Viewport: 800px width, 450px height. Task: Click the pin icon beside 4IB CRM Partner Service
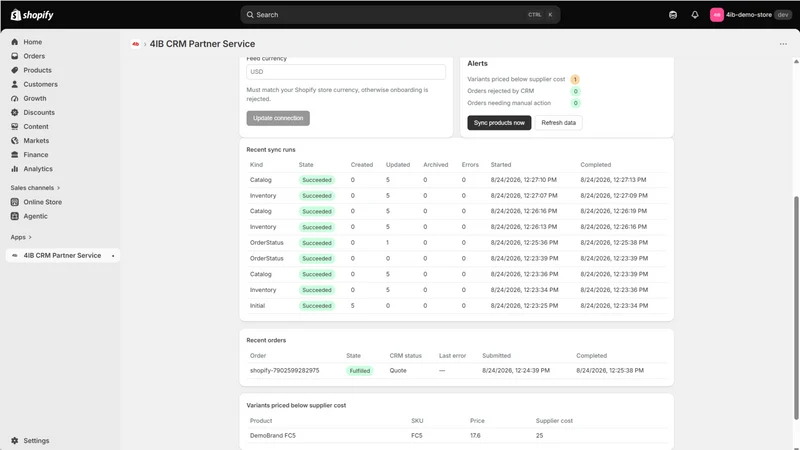click(x=113, y=256)
